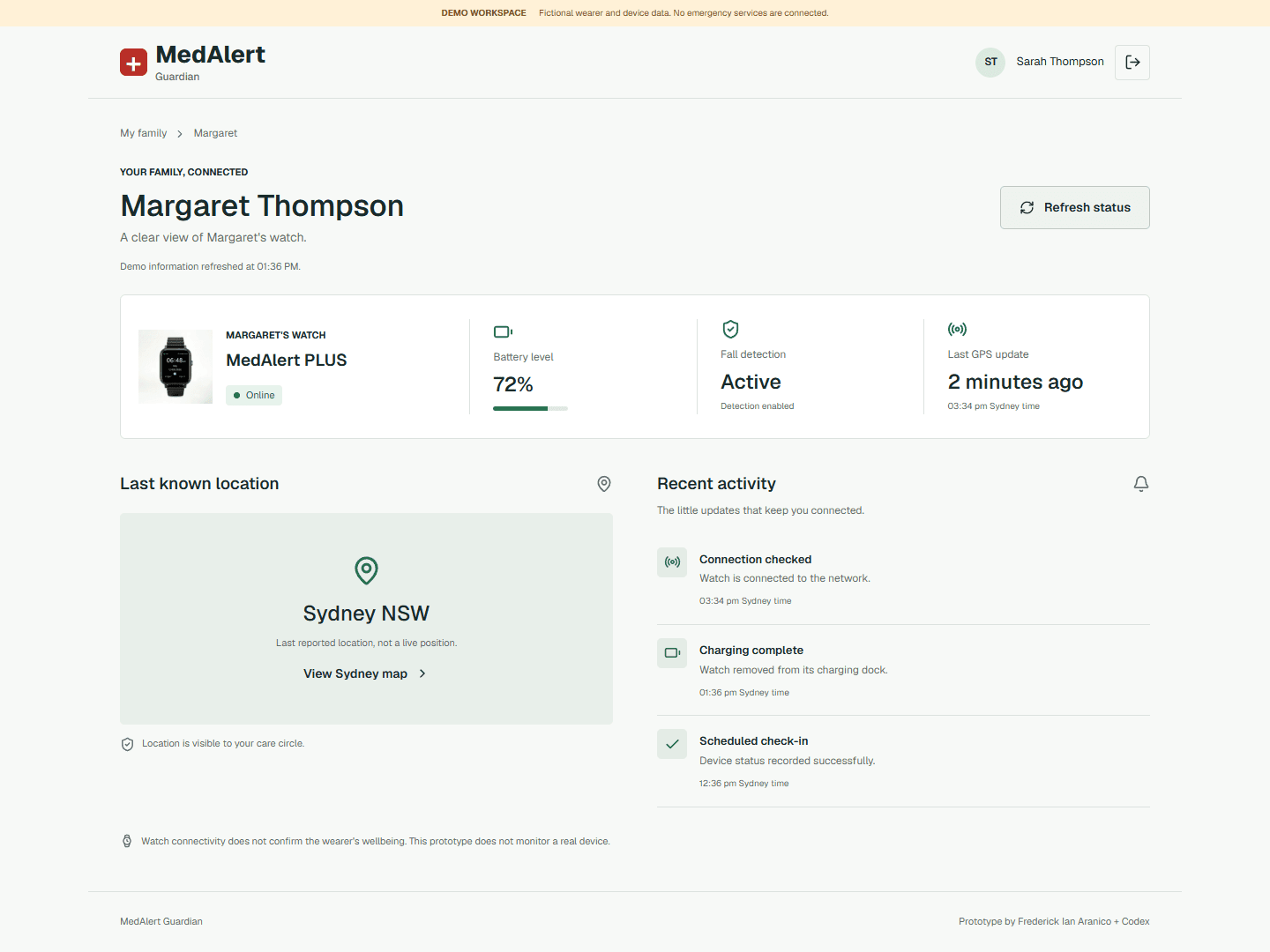The image size is (1270, 952).
Task: Click the shield icon beside care circle note
Action: [x=127, y=744]
